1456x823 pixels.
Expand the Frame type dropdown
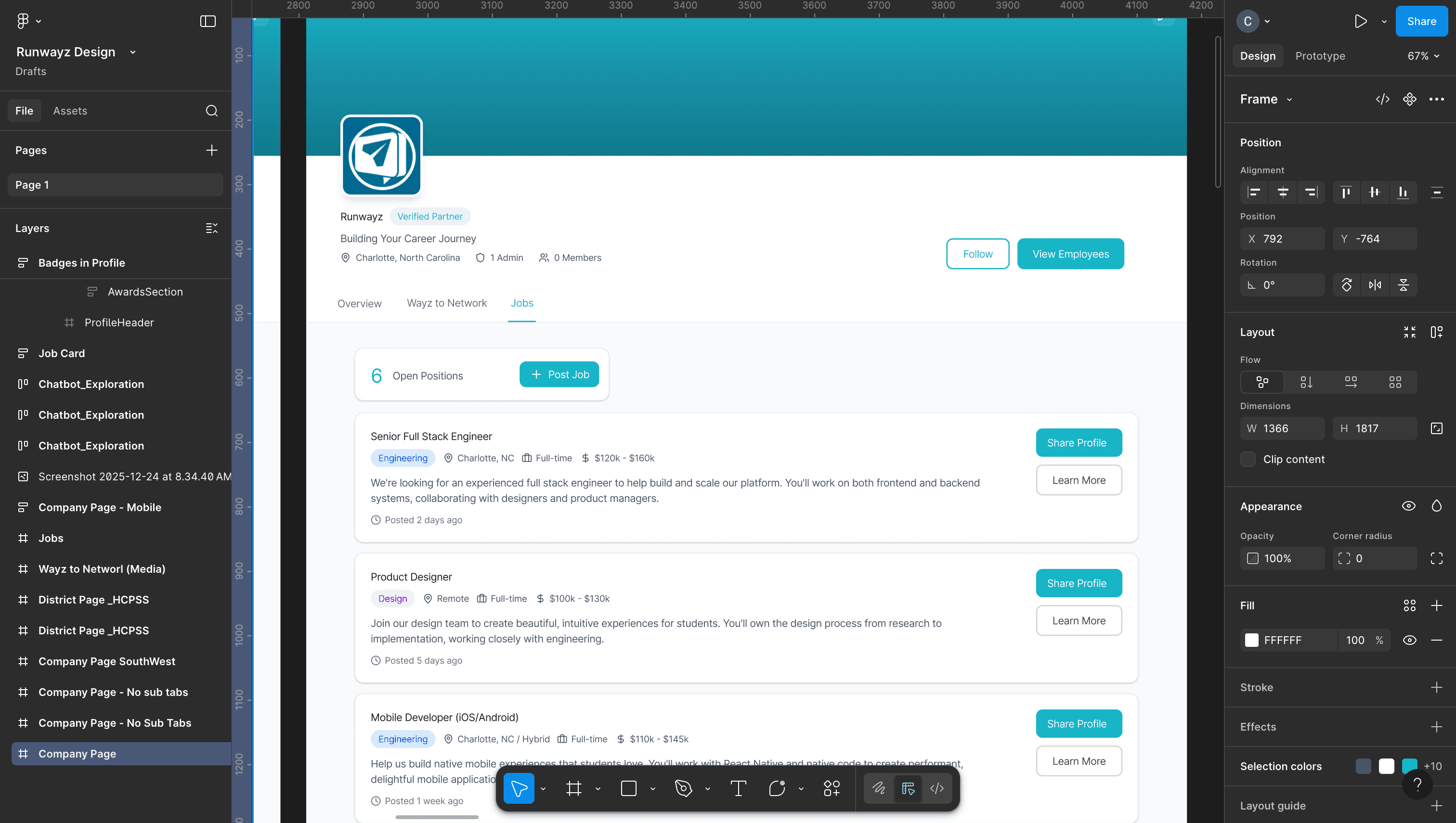(x=1290, y=99)
